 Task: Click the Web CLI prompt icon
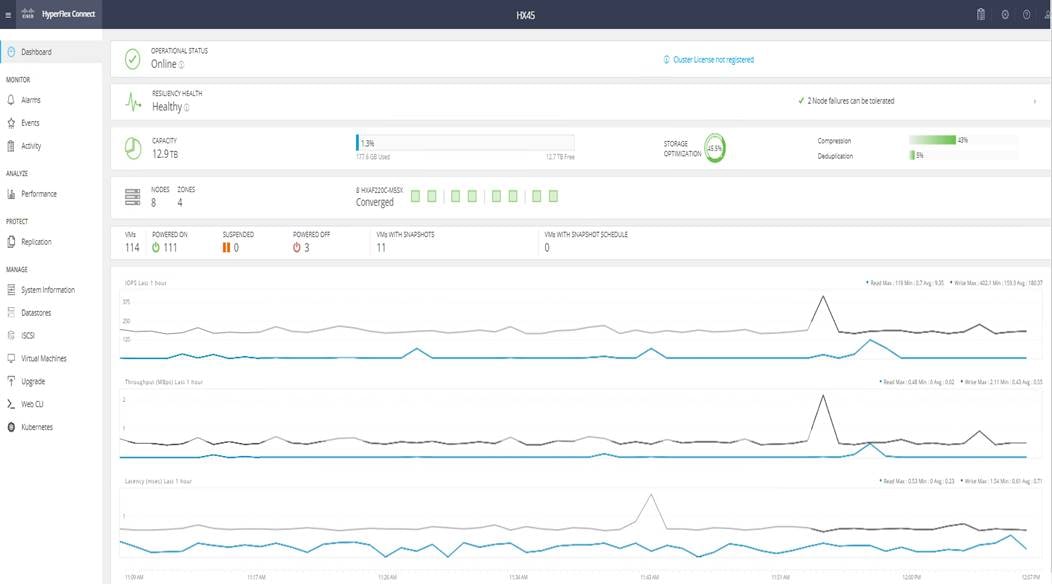point(11,404)
